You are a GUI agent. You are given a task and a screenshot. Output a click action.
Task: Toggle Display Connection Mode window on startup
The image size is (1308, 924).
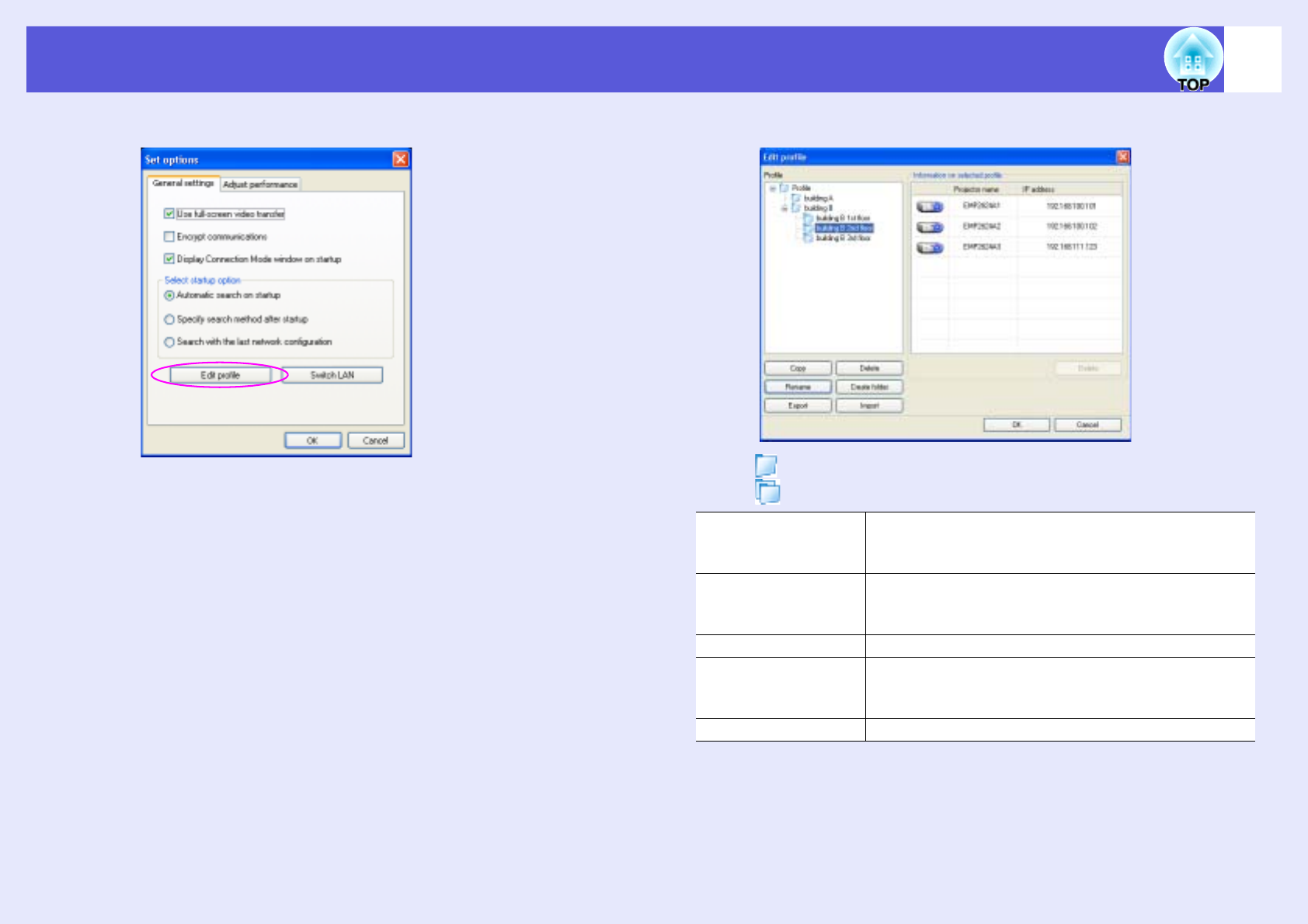(x=169, y=259)
